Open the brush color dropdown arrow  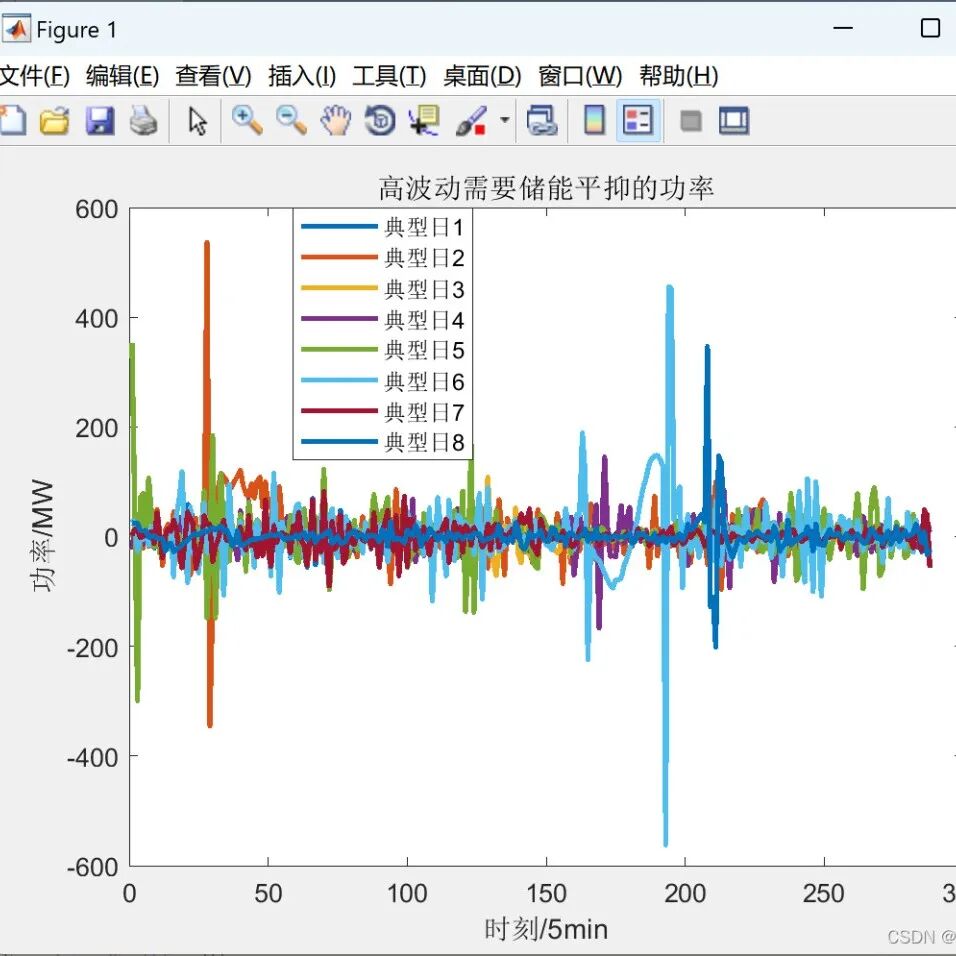pos(504,120)
